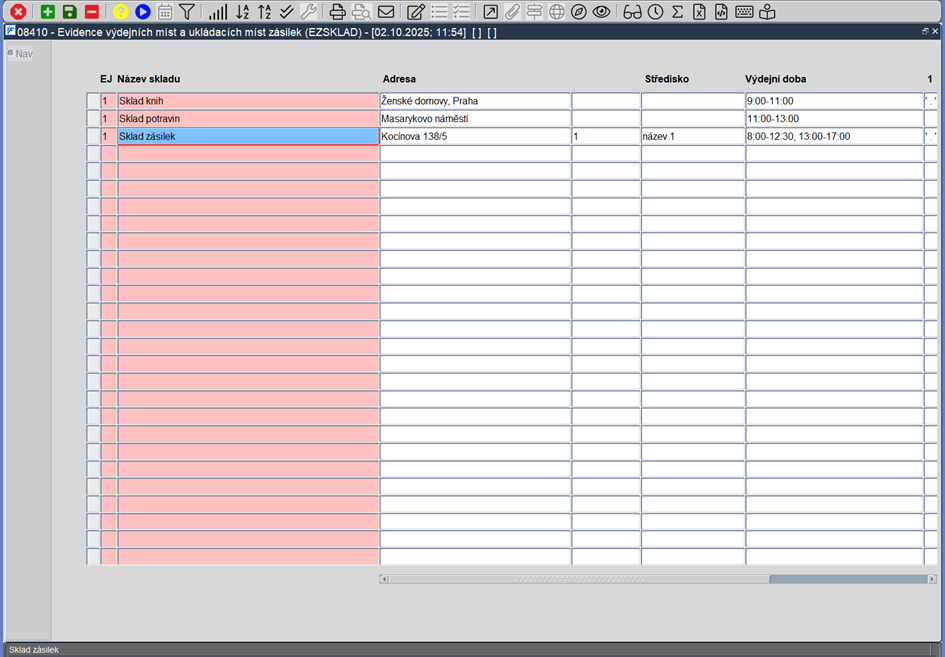The image size is (945, 657).
Task: Open the filter funnel tool
Action: (x=187, y=11)
